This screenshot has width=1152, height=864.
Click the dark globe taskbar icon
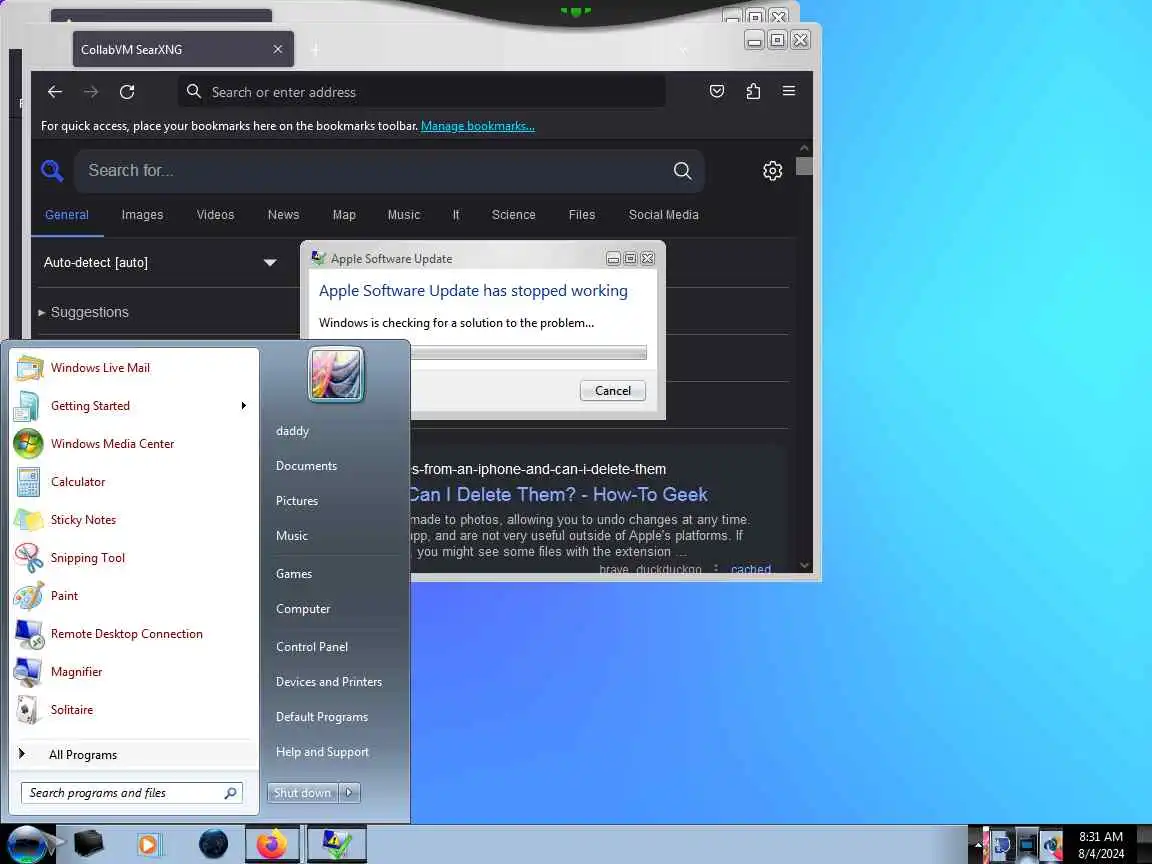214,844
